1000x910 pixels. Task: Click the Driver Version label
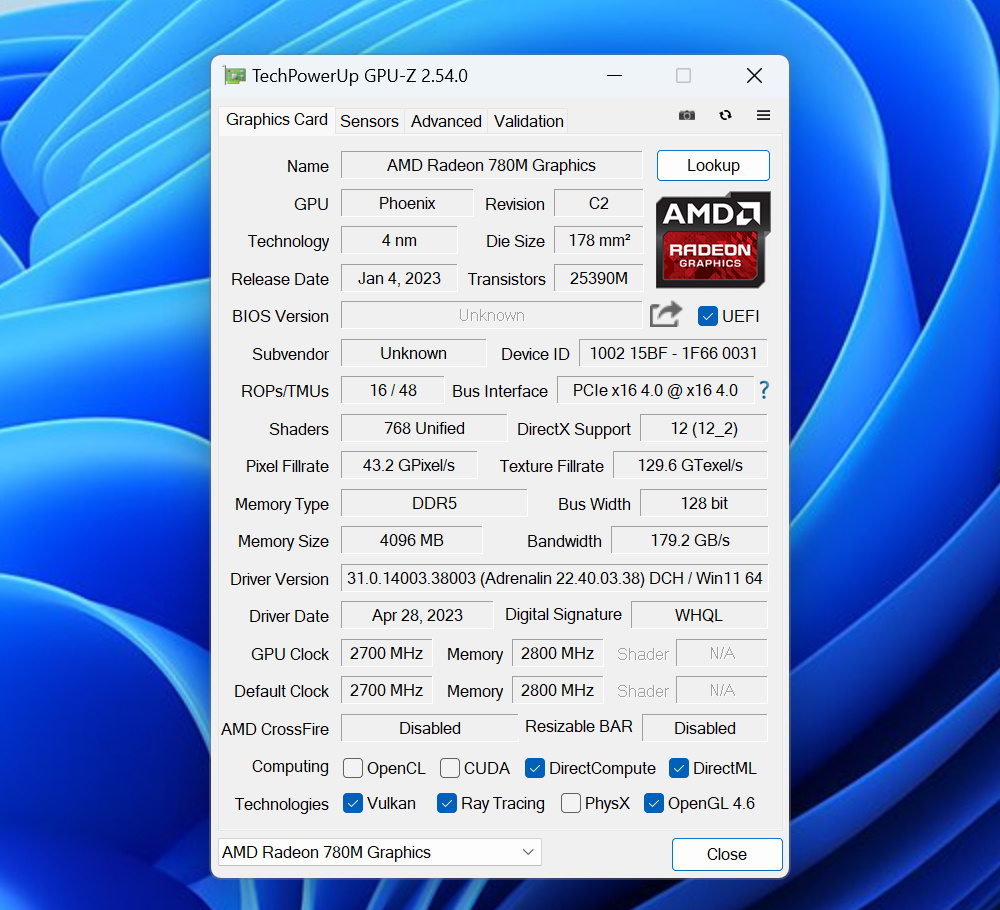[x=279, y=579]
